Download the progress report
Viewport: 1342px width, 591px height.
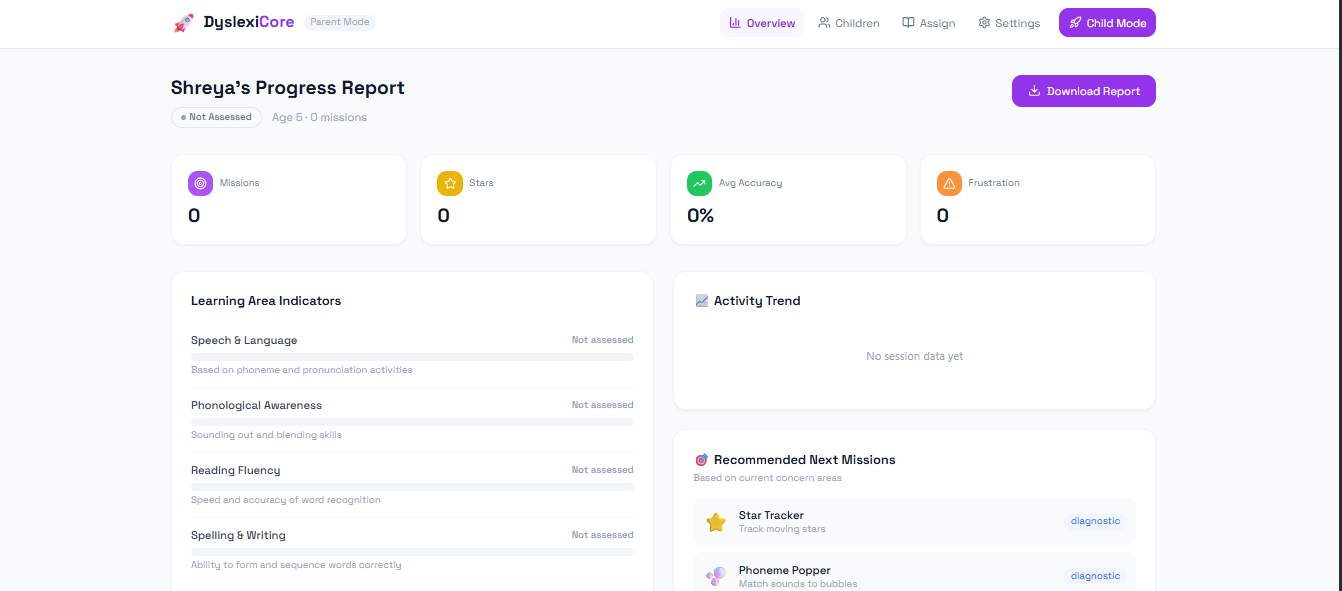pyautogui.click(x=1084, y=91)
